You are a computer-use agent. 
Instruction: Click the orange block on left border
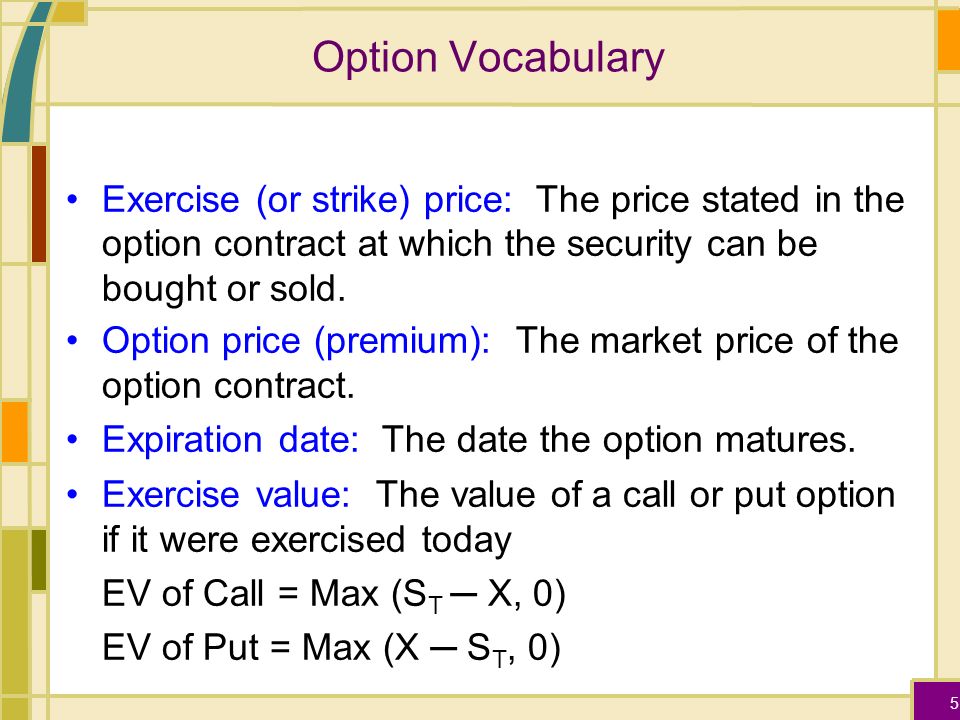click(x=14, y=432)
